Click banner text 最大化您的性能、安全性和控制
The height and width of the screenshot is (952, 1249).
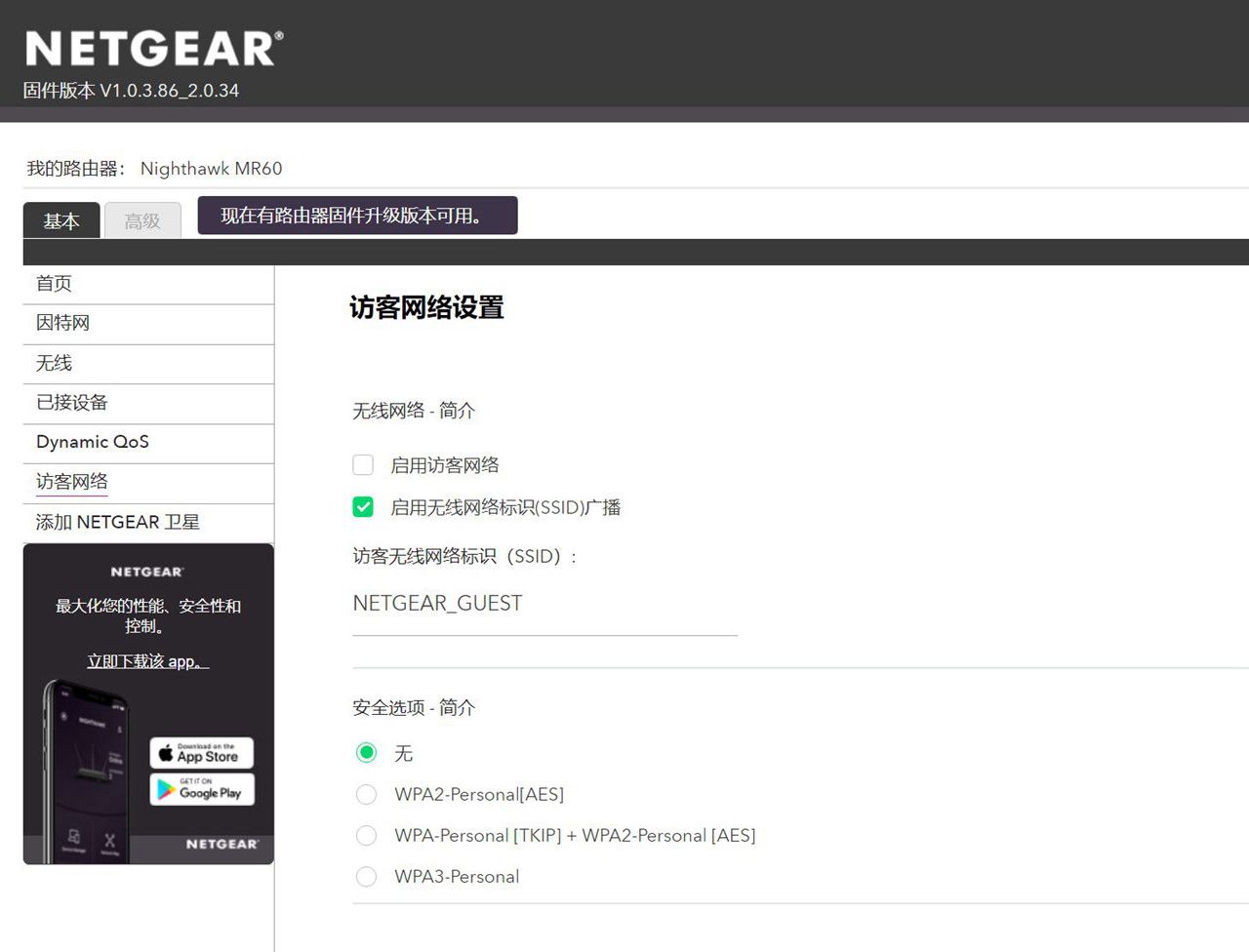[x=147, y=615]
